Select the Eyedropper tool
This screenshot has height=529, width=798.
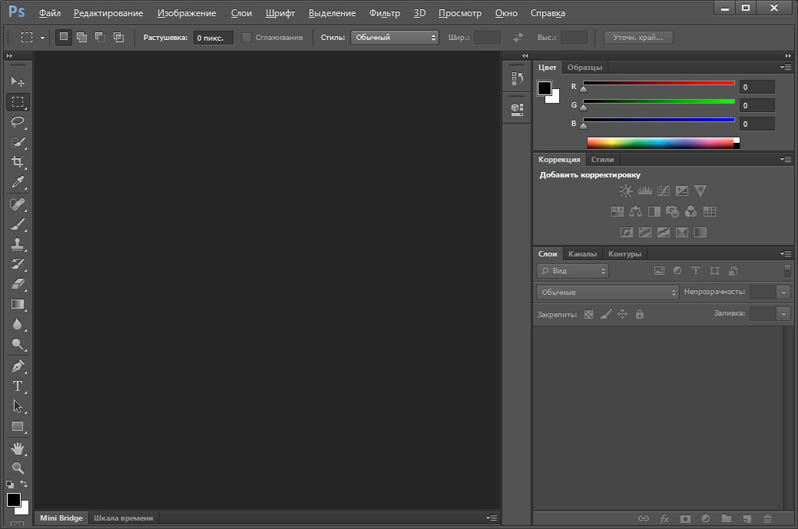tap(17, 182)
